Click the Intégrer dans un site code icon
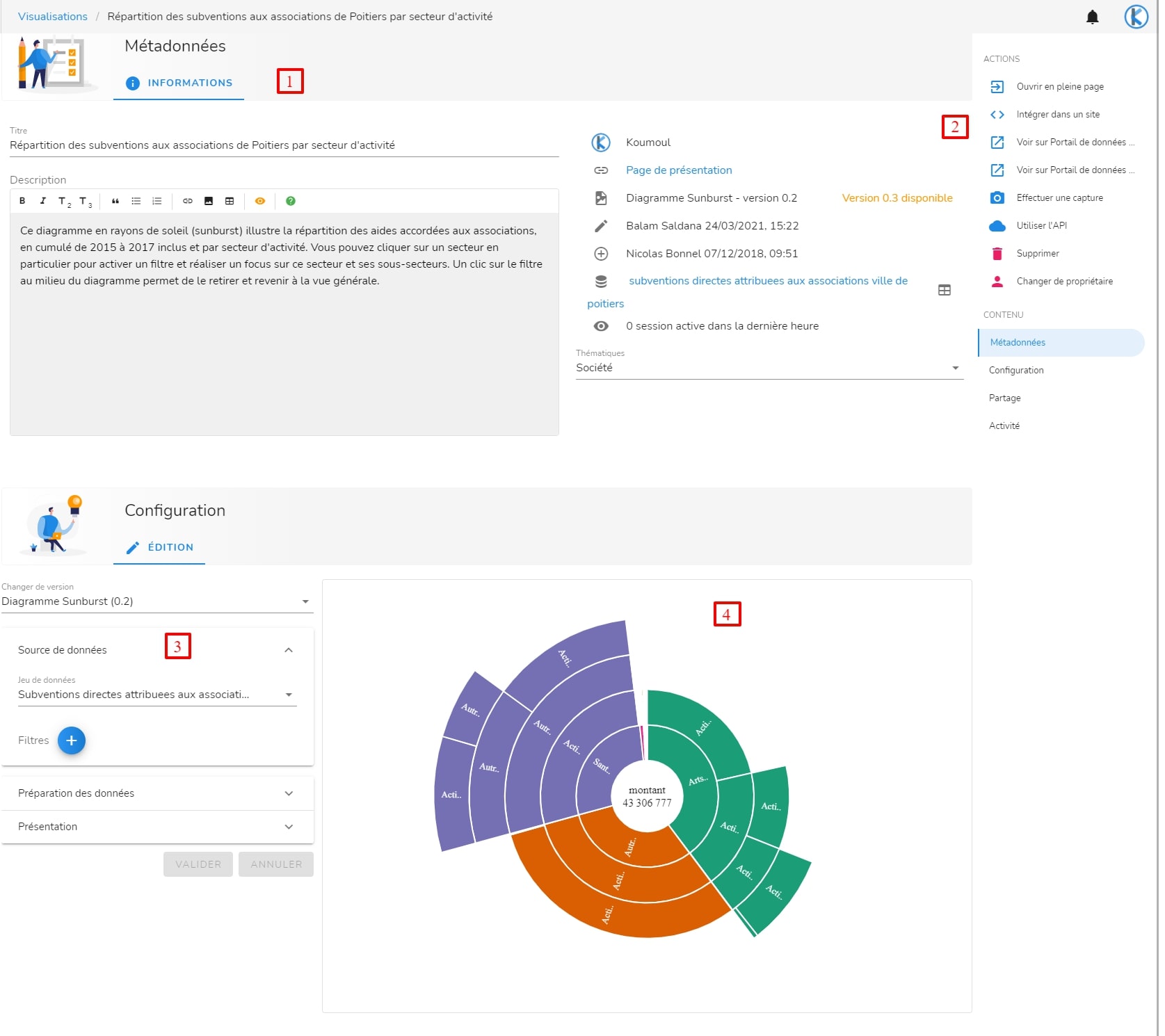 (x=997, y=115)
